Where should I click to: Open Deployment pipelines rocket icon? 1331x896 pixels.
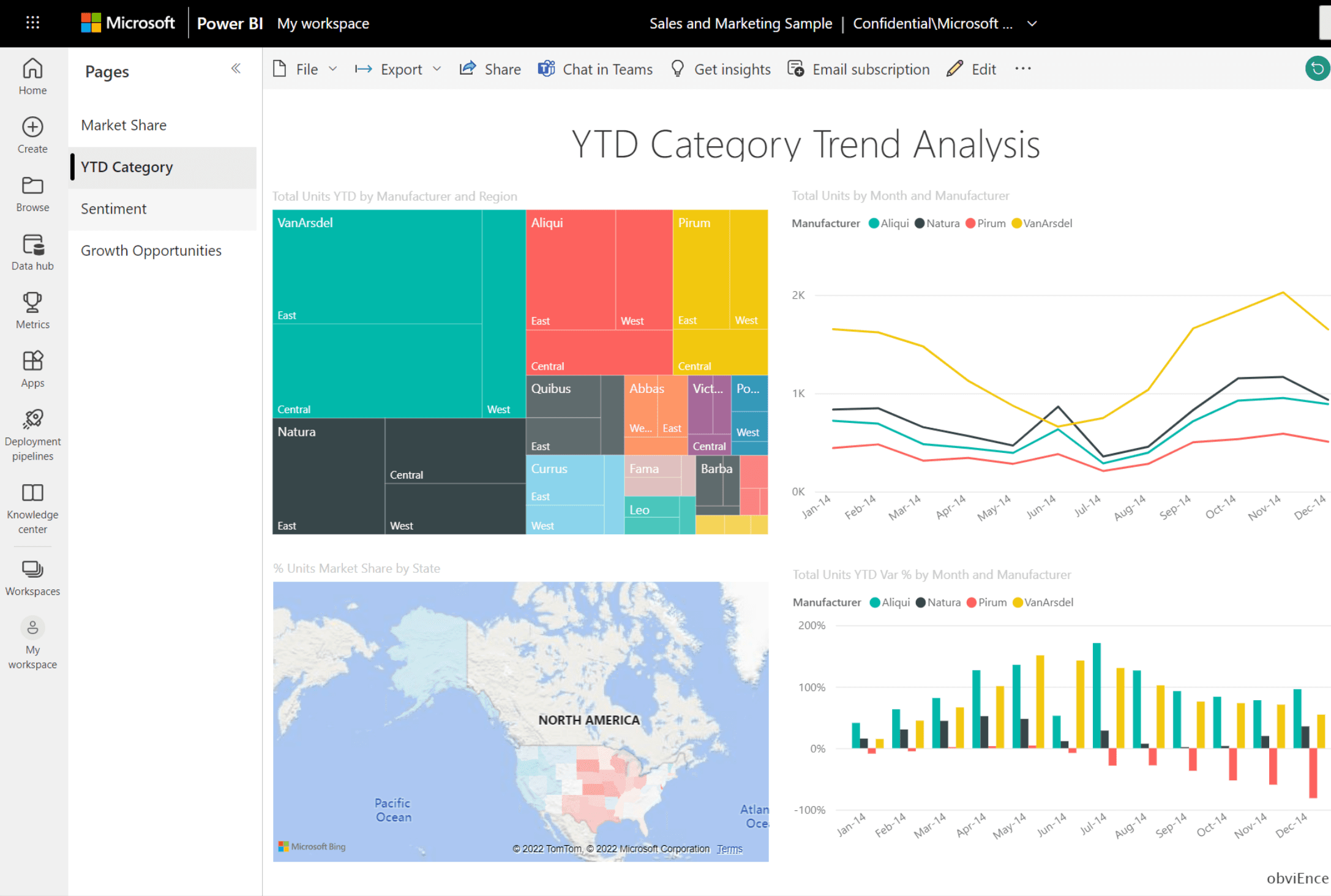click(x=32, y=419)
